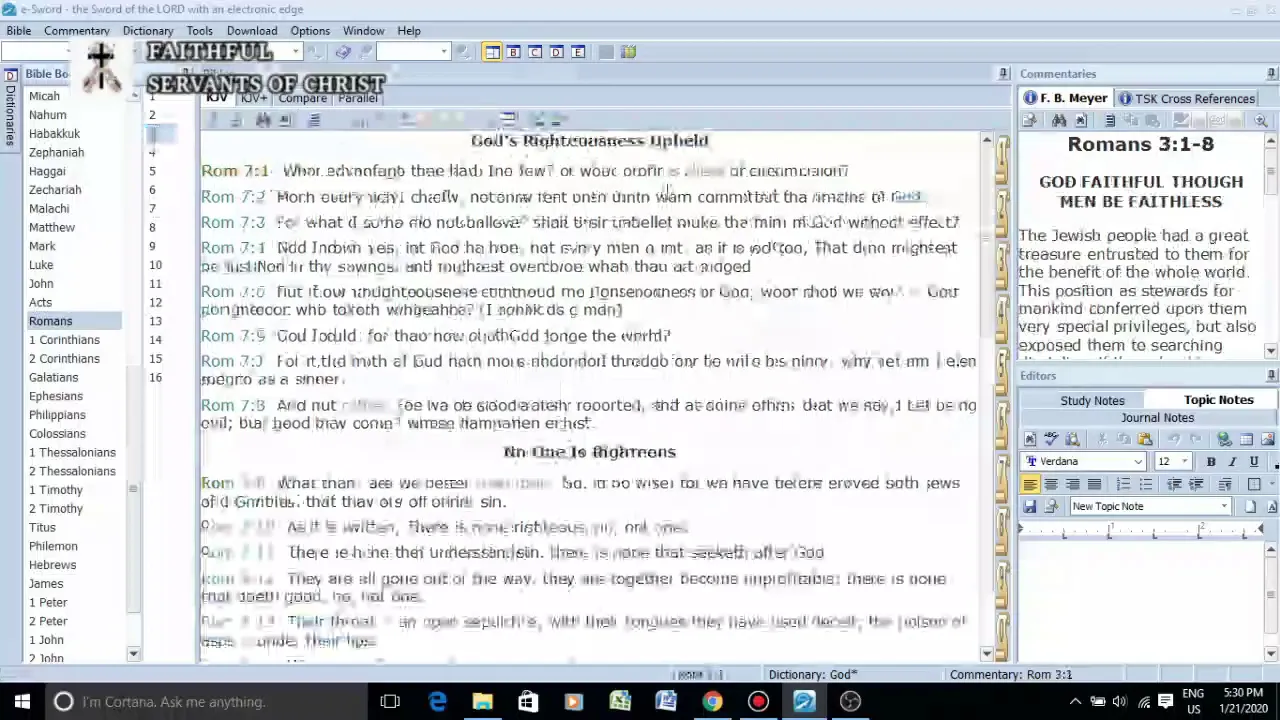
Task: Open the Options menu
Action: [x=310, y=31]
